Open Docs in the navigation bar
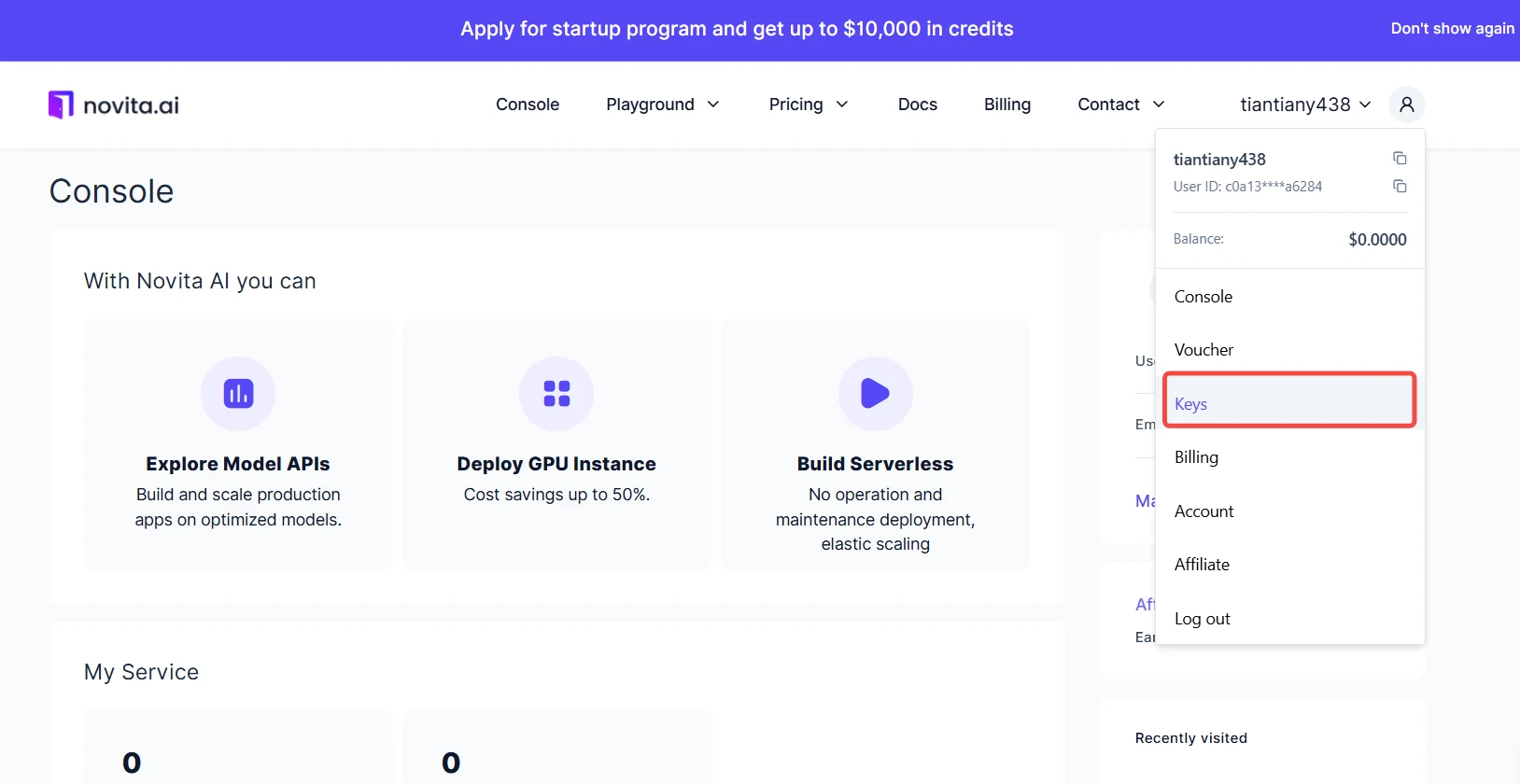Image resolution: width=1520 pixels, height=784 pixels. 918,105
